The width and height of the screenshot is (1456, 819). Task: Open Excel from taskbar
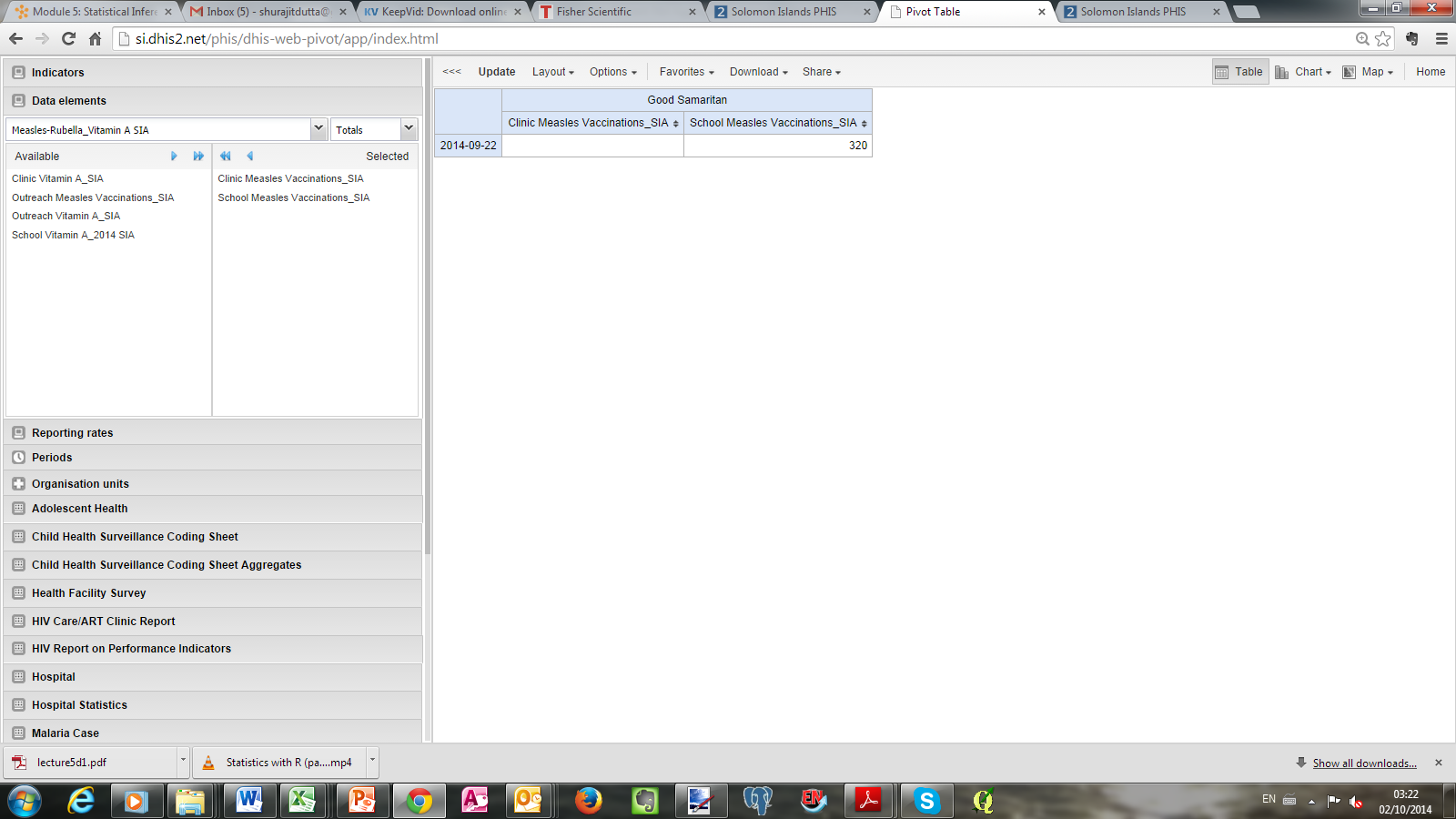(x=303, y=801)
